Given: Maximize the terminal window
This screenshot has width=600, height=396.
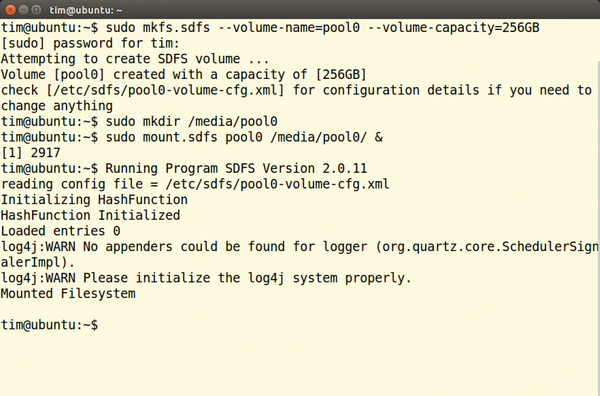Looking at the screenshot, I should [x=36, y=10].
